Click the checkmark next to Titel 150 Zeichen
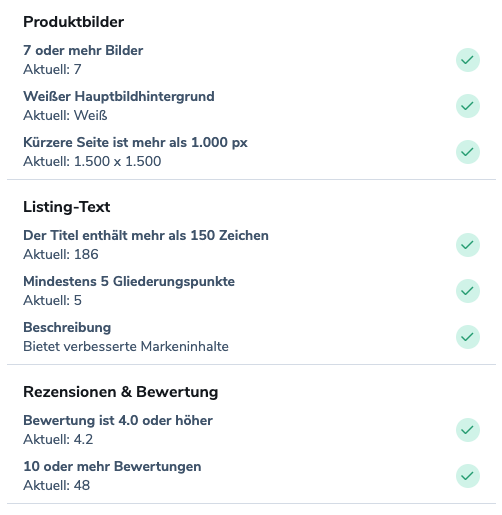Viewport: 502px width, 515px height. point(468,245)
